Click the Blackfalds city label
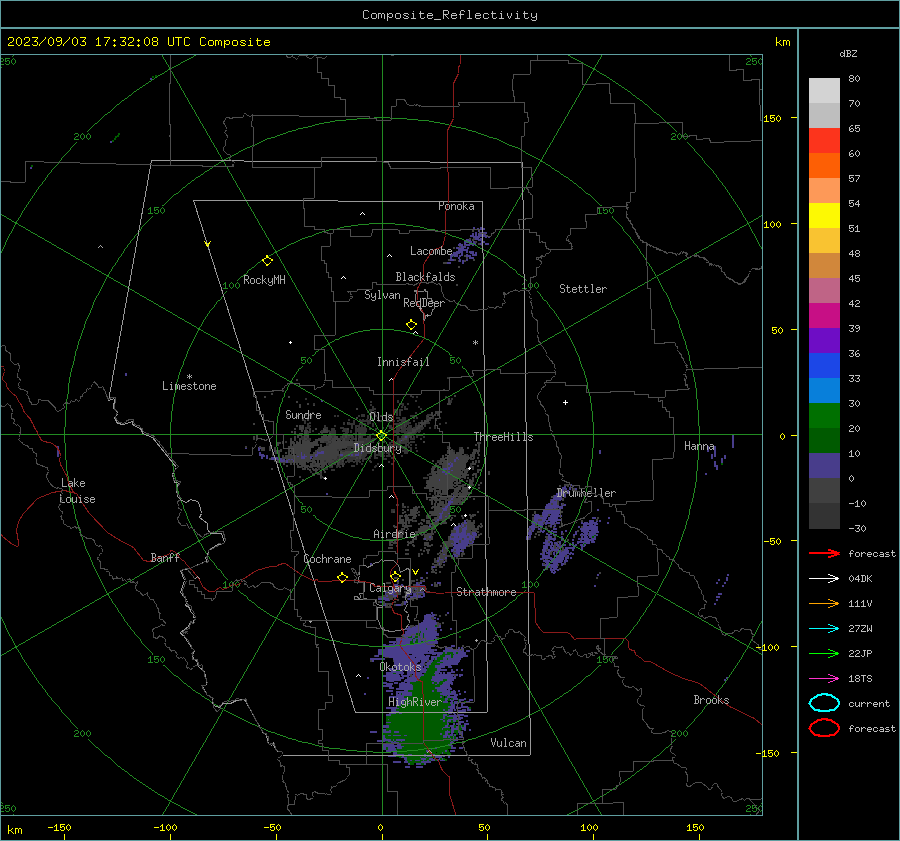900x841 pixels. (x=425, y=277)
